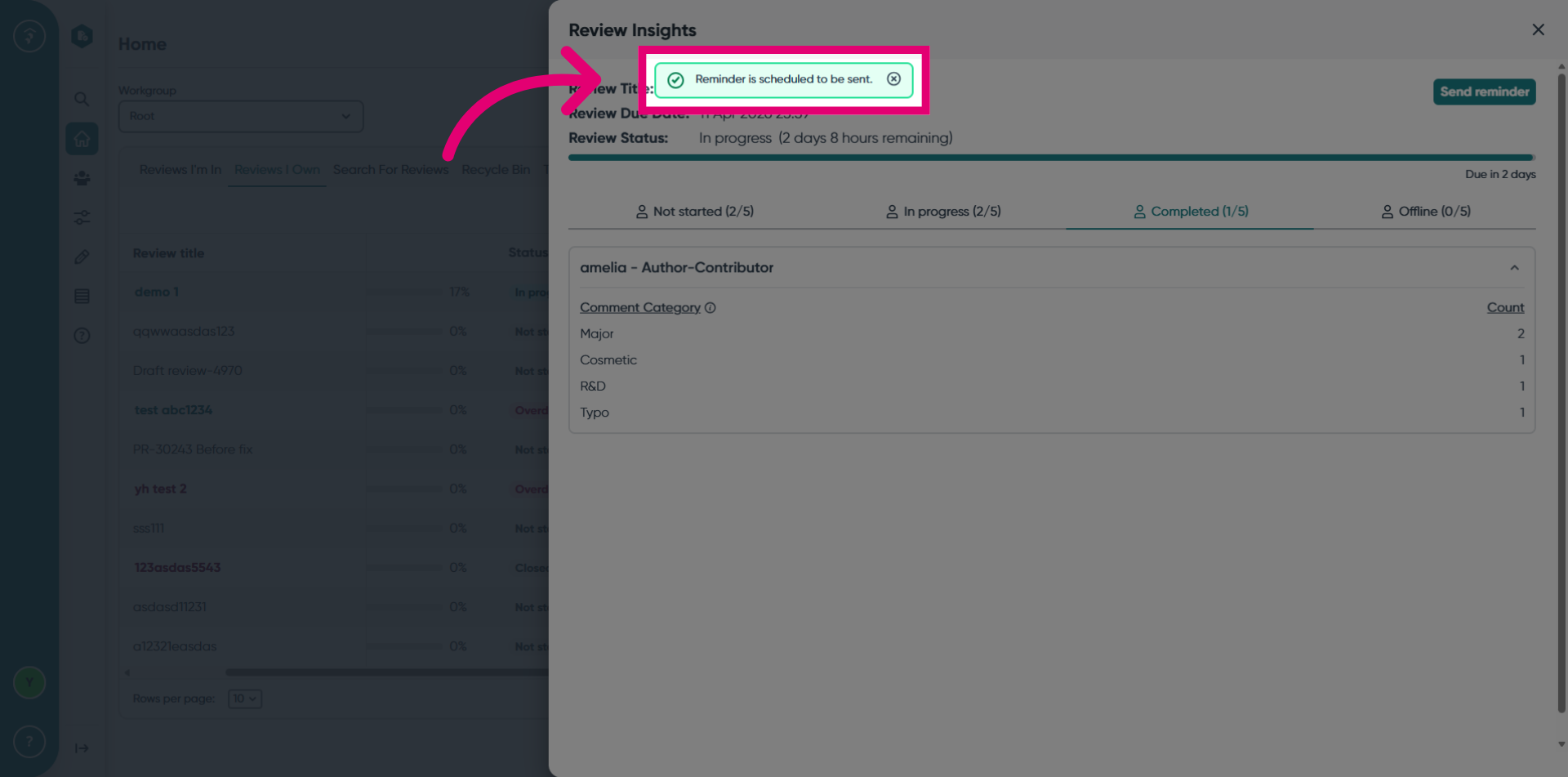Click the Typo category row
Image resolution: width=1568 pixels, height=777 pixels.
pyautogui.click(x=1052, y=413)
